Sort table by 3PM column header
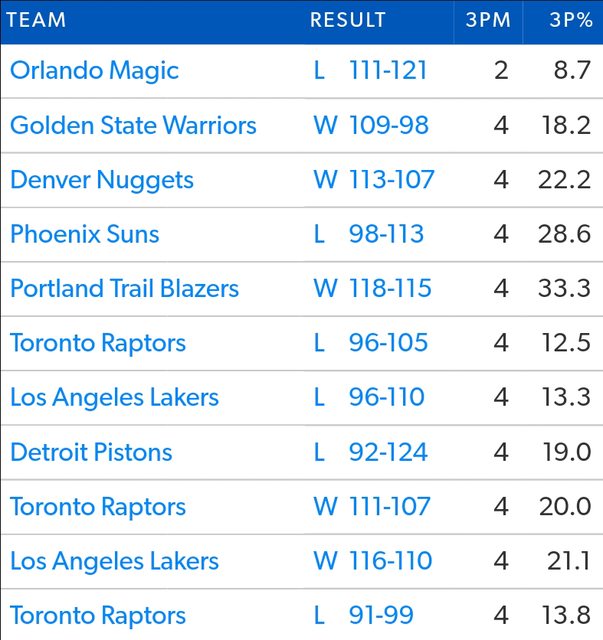 click(486, 20)
